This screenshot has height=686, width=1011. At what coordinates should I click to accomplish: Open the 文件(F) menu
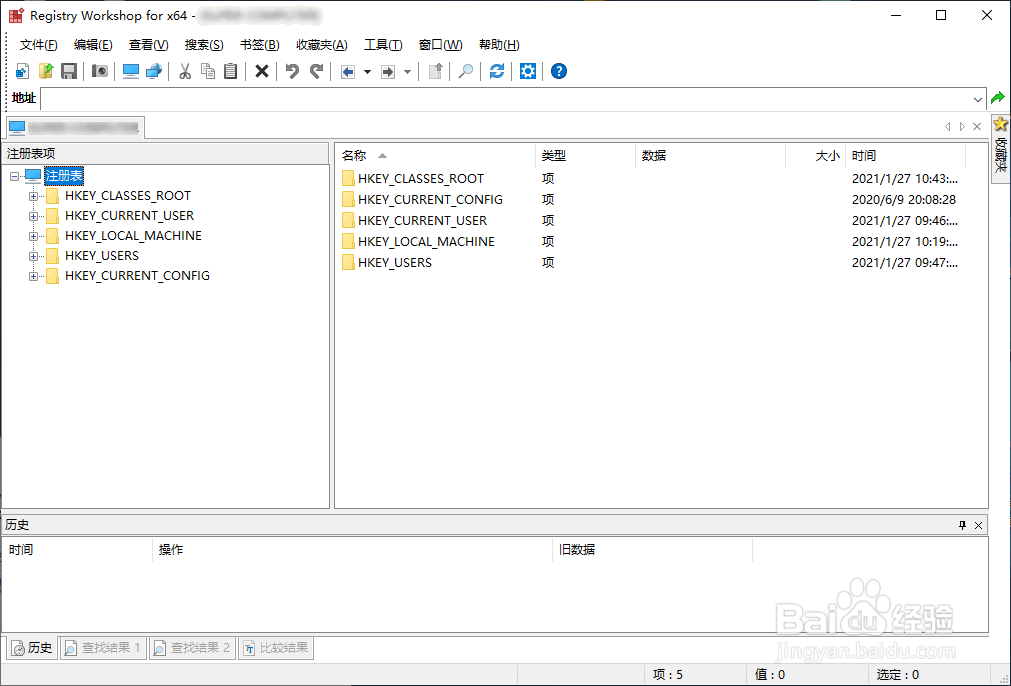(39, 44)
